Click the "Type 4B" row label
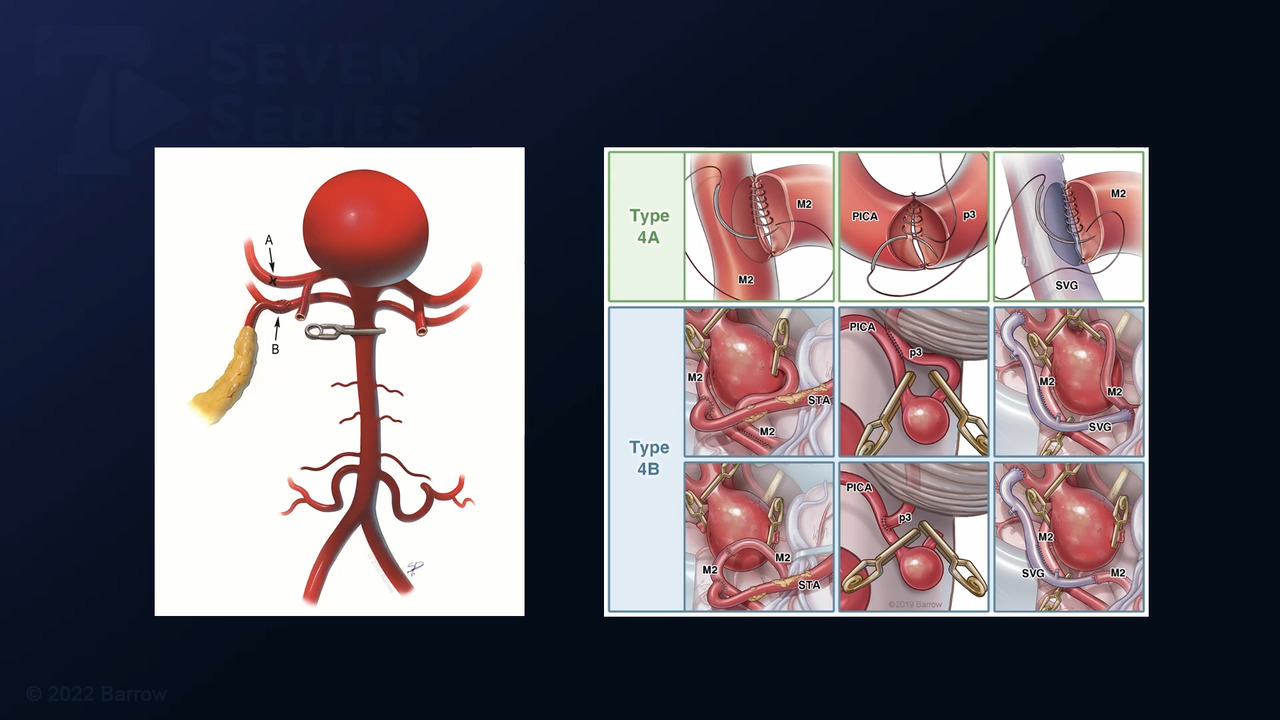Image resolution: width=1280 pixels, height=720 pixels. point(649,457)
